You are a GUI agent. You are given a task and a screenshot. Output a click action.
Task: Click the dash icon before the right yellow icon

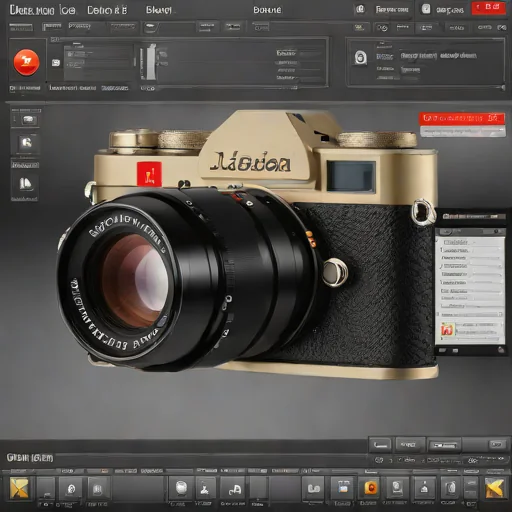pyautogui.click(x=471, y=488)
